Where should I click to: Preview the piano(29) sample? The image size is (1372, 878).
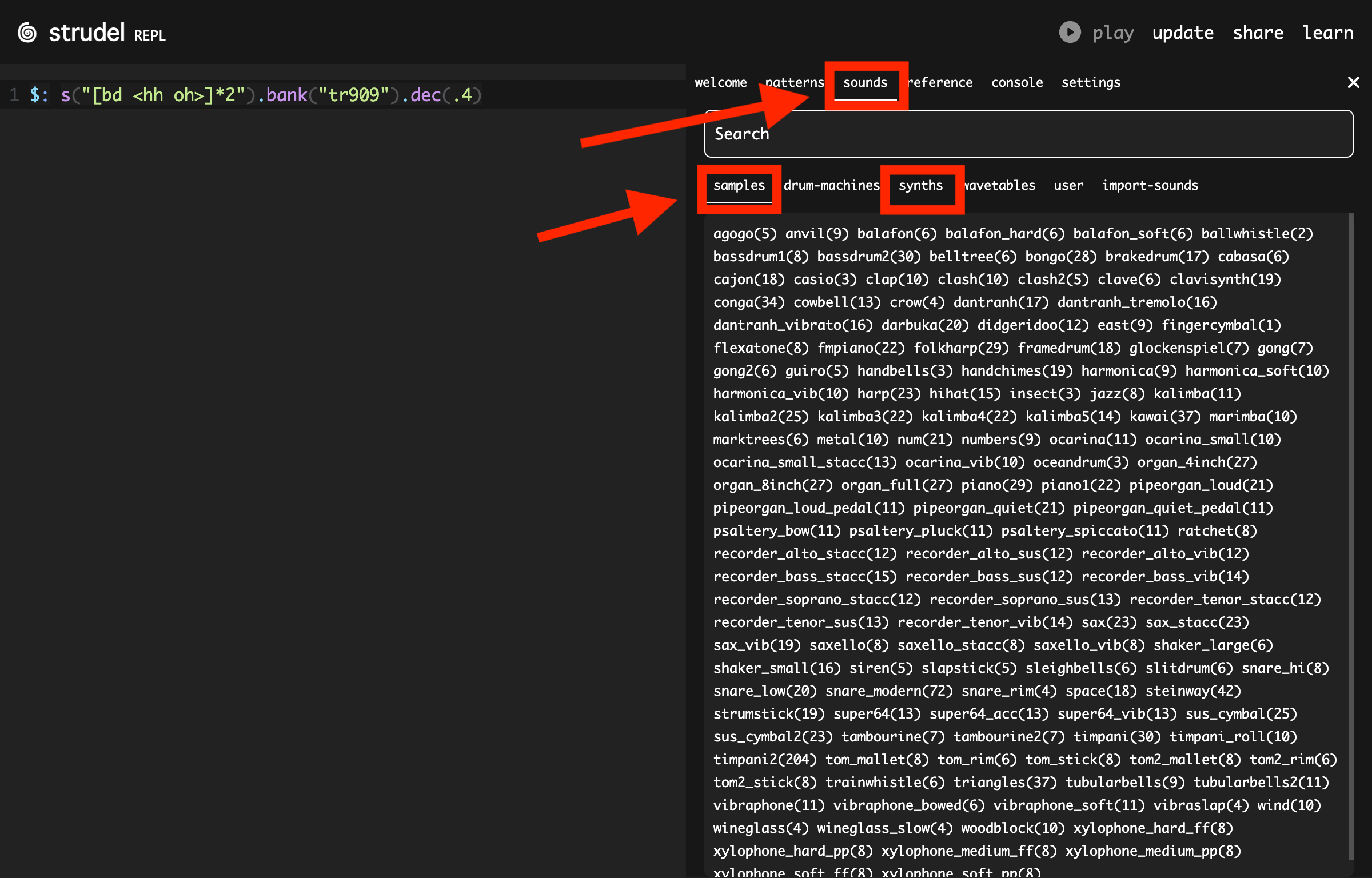pos(996,485)
